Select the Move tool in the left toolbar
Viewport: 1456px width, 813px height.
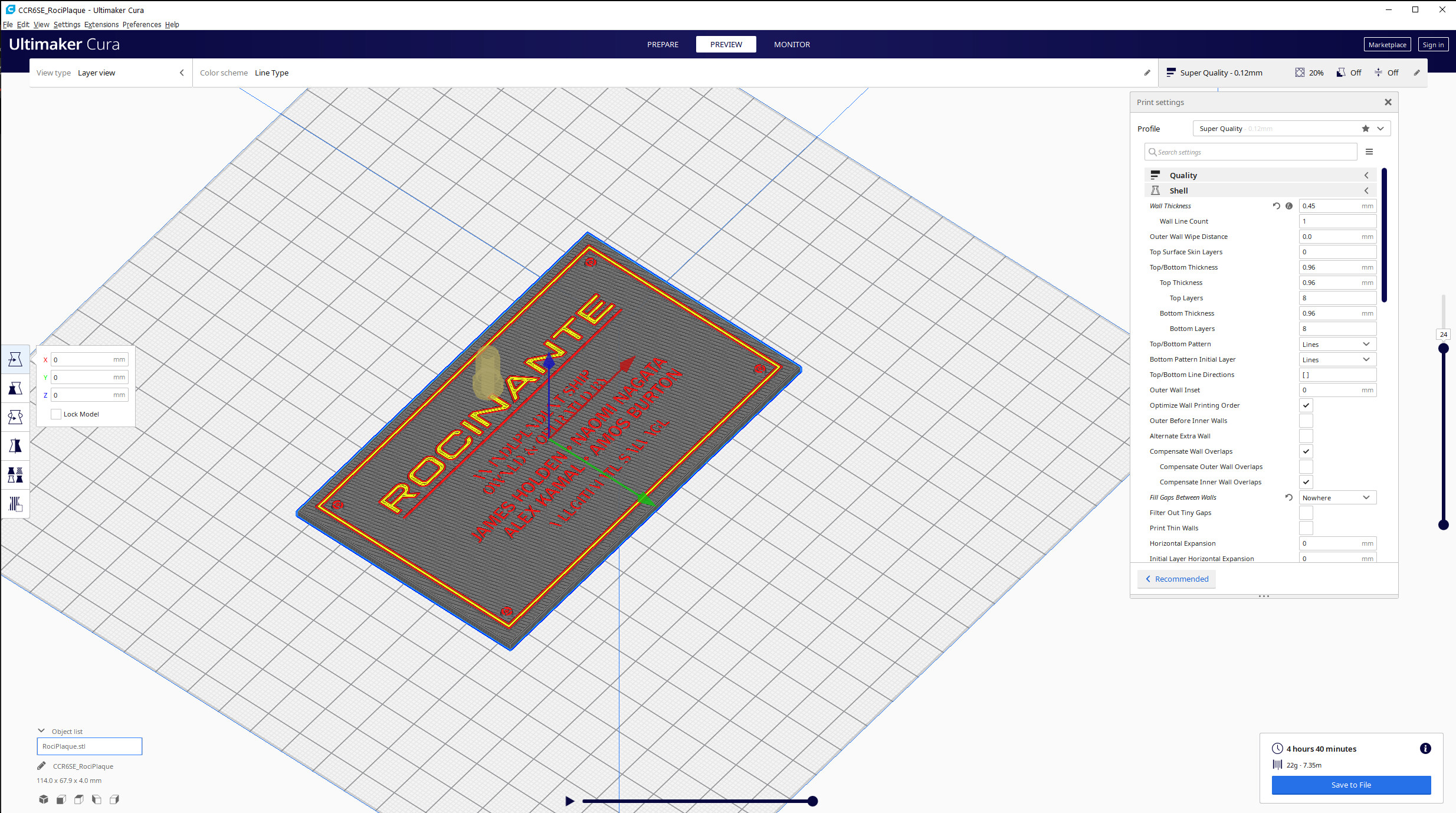pos(15,359)
